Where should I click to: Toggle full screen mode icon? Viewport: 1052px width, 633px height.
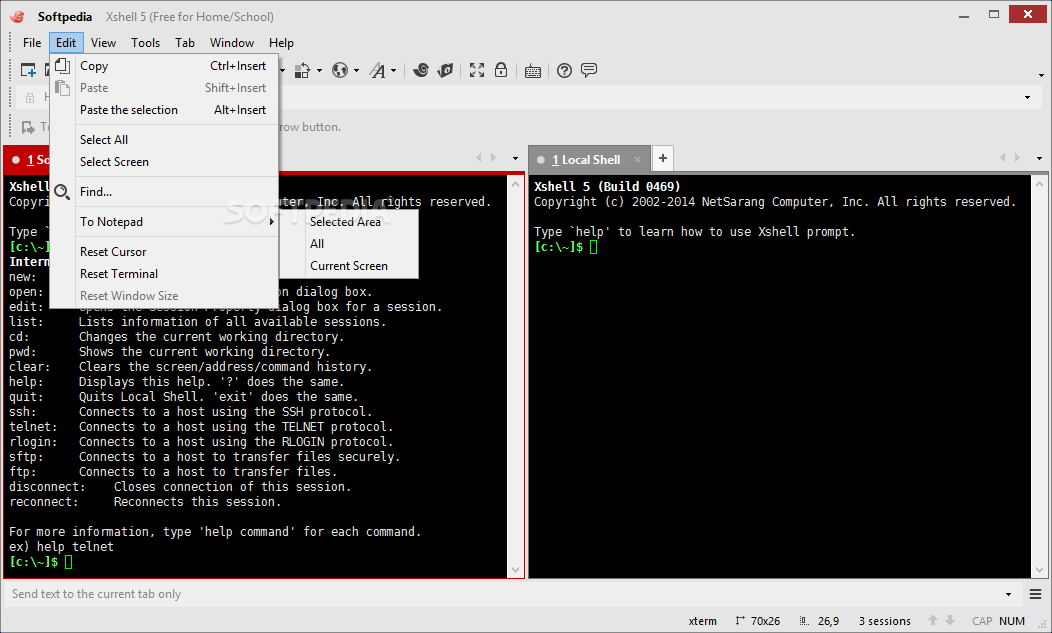[476, 70]
